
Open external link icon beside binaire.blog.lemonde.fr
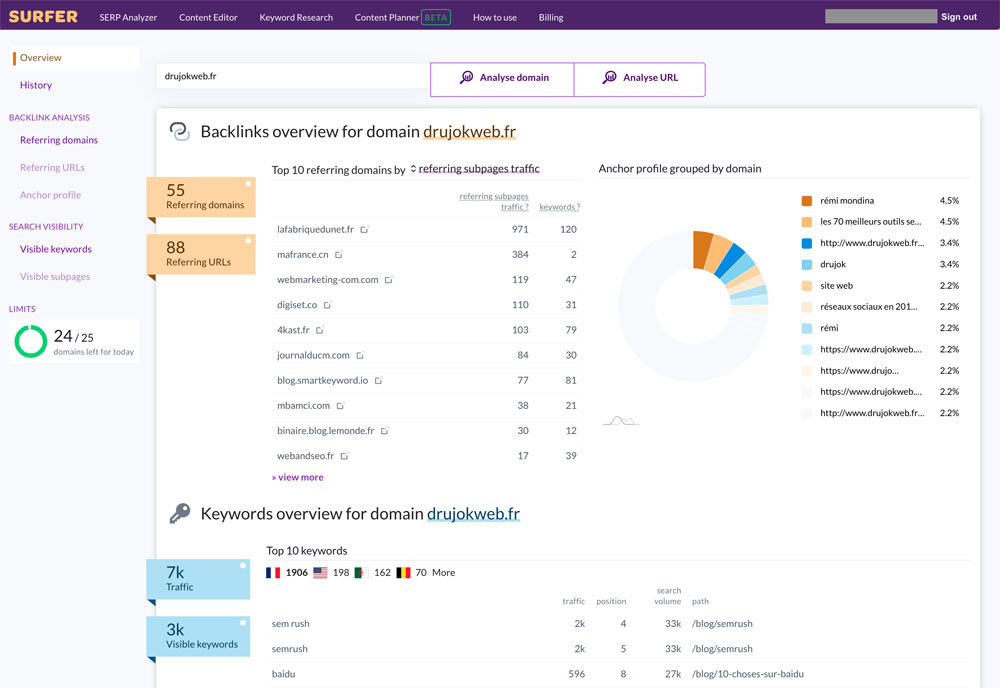[x=385, y=431]
